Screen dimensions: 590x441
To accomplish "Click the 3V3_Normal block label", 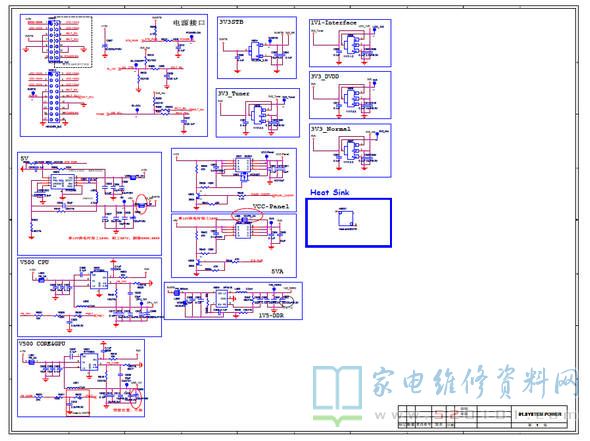I will 331,129.
